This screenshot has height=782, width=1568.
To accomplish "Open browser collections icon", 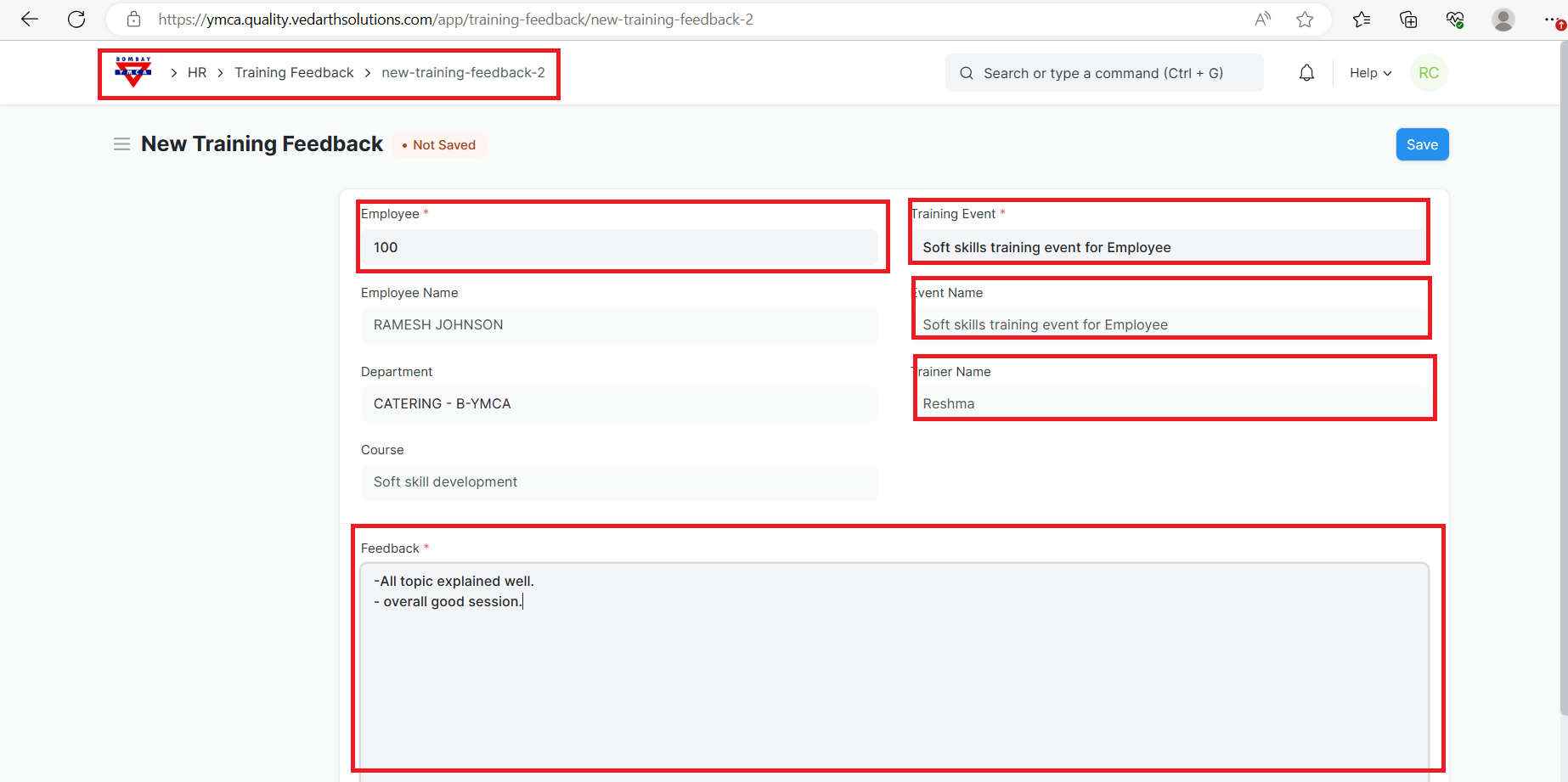I will pyautogui.click(x=1408, y=20).
